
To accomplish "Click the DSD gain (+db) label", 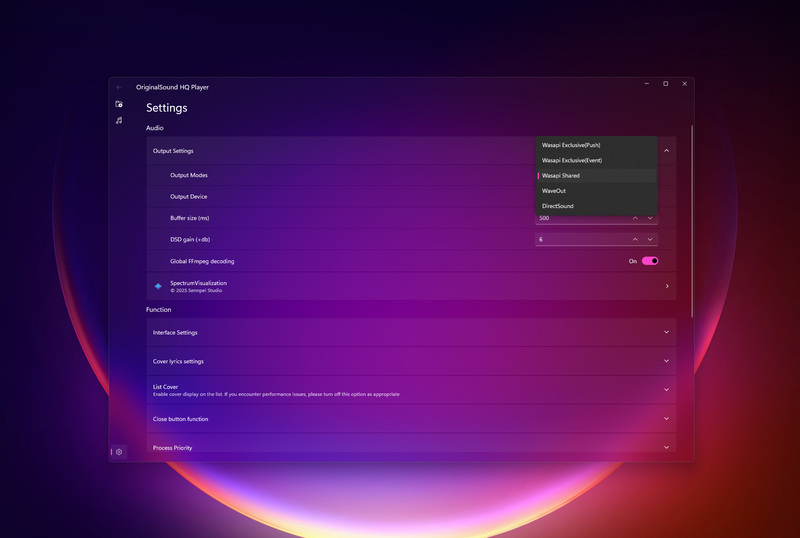I will (x=190, y=239).
